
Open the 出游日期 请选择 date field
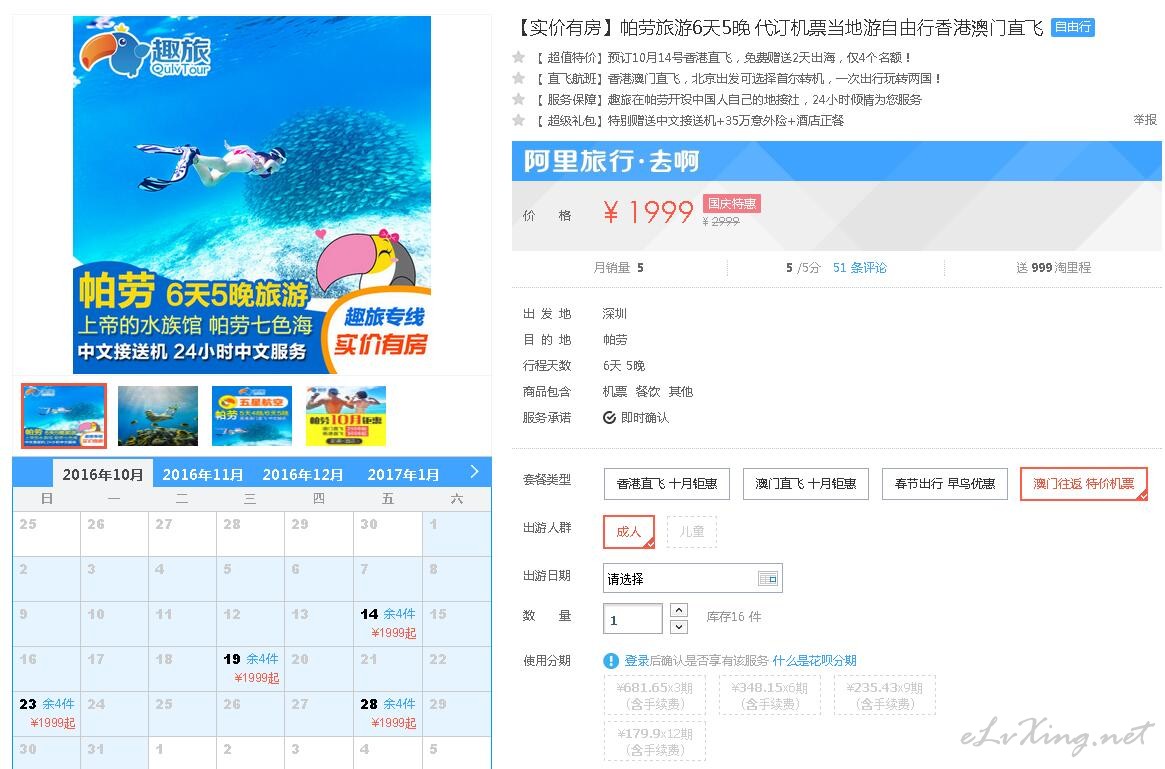(x=692, y=578)
